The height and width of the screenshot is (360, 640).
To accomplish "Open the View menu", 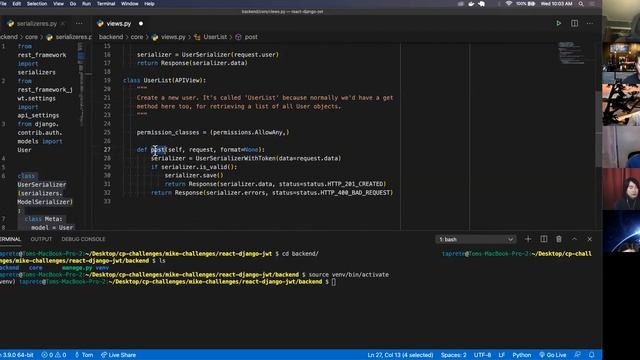I will pos(58,4).
